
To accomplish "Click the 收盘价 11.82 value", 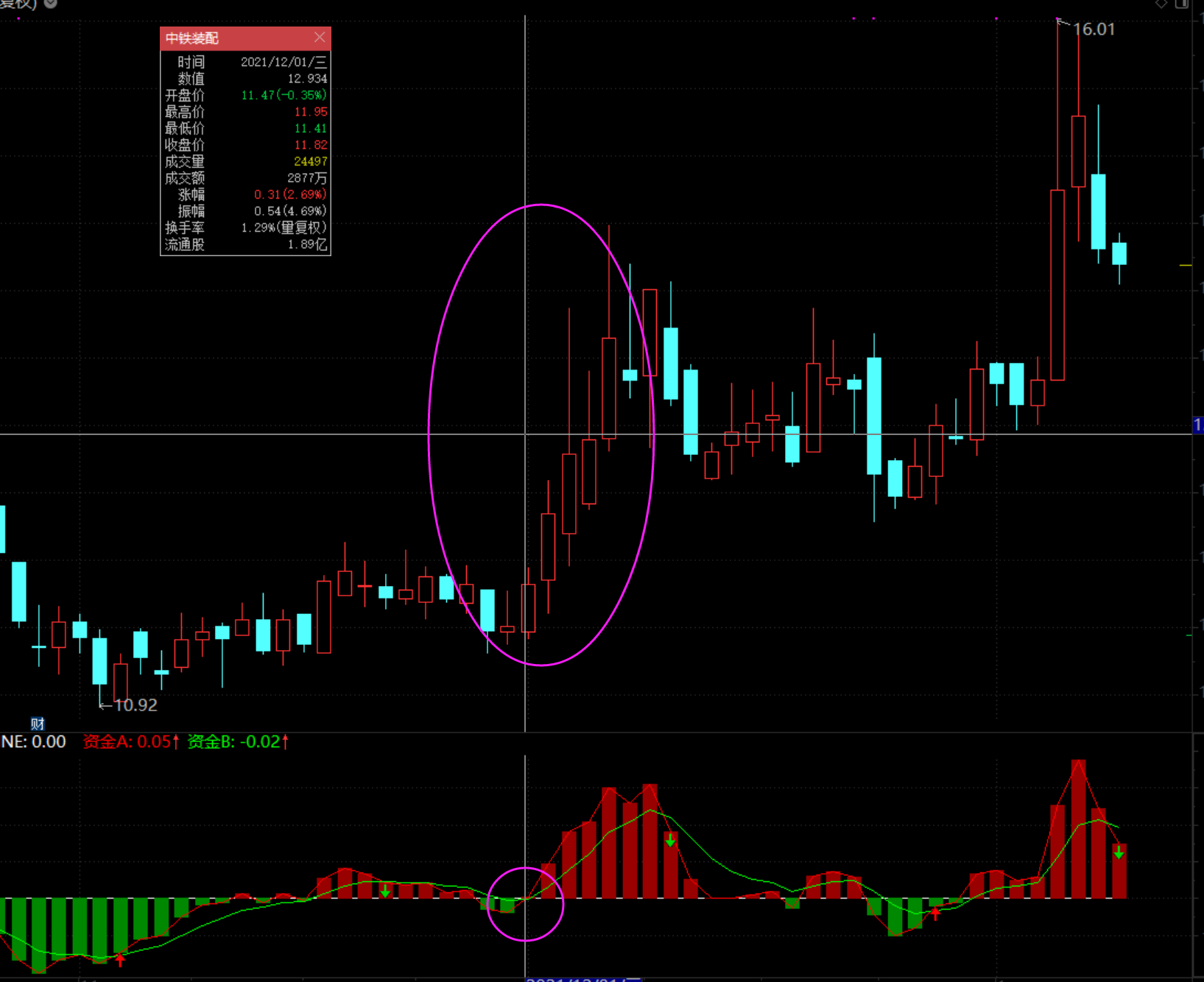I will coord(311,145).
